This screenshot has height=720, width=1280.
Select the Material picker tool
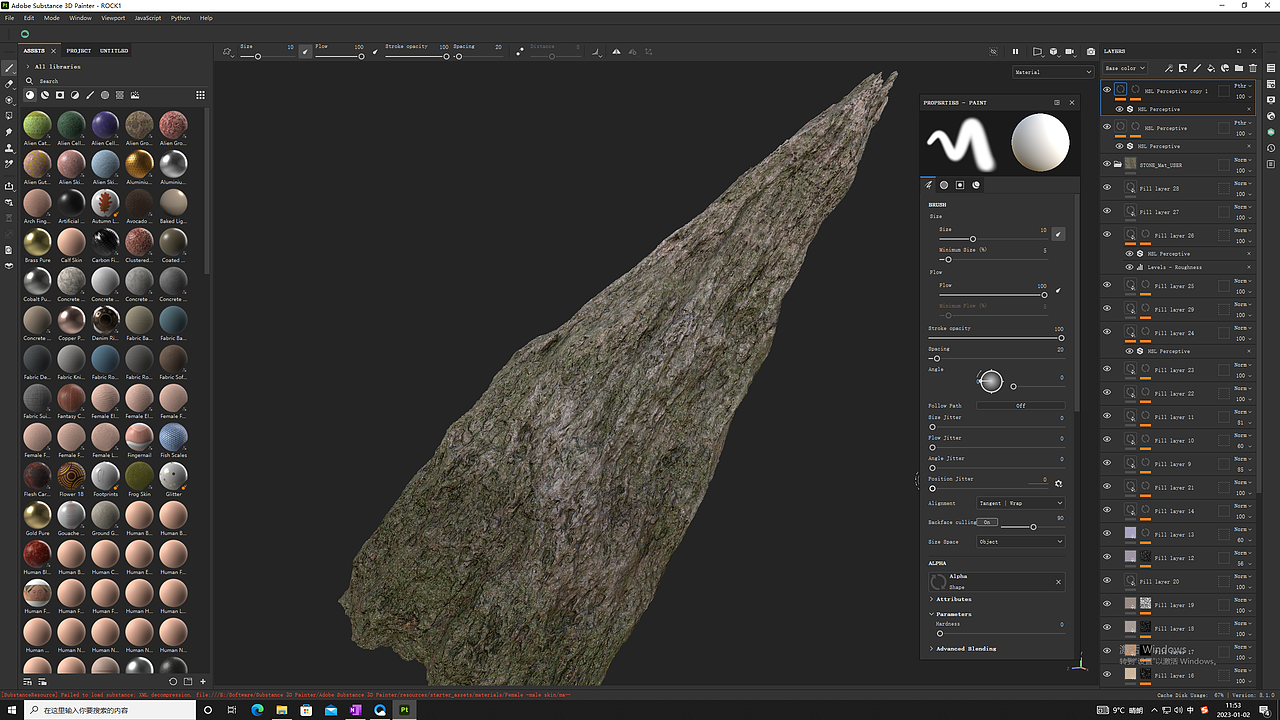tap(9, 164)
